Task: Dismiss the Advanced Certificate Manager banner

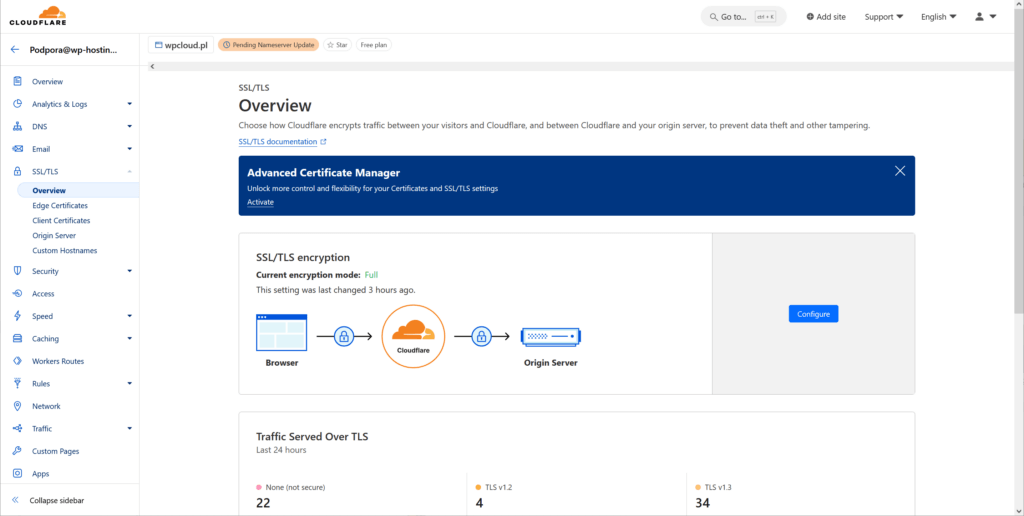Action: 899,171
